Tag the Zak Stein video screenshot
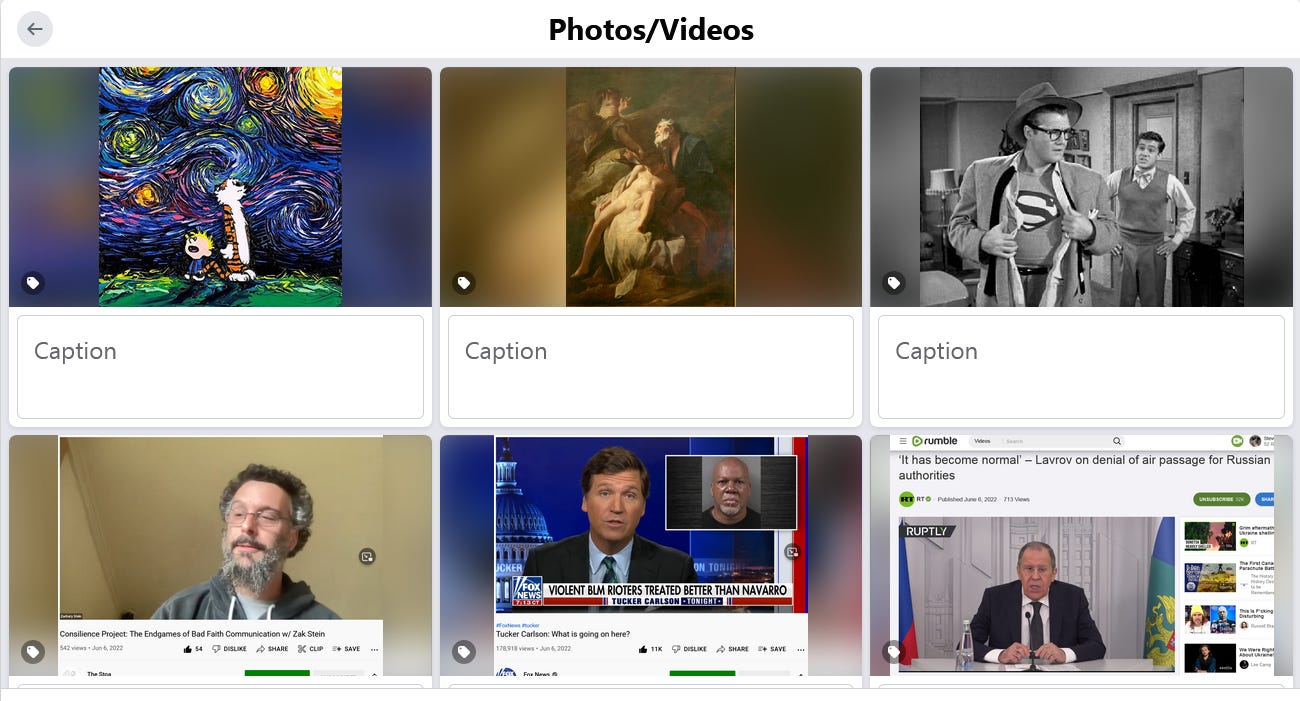 [x=33, y=652]
